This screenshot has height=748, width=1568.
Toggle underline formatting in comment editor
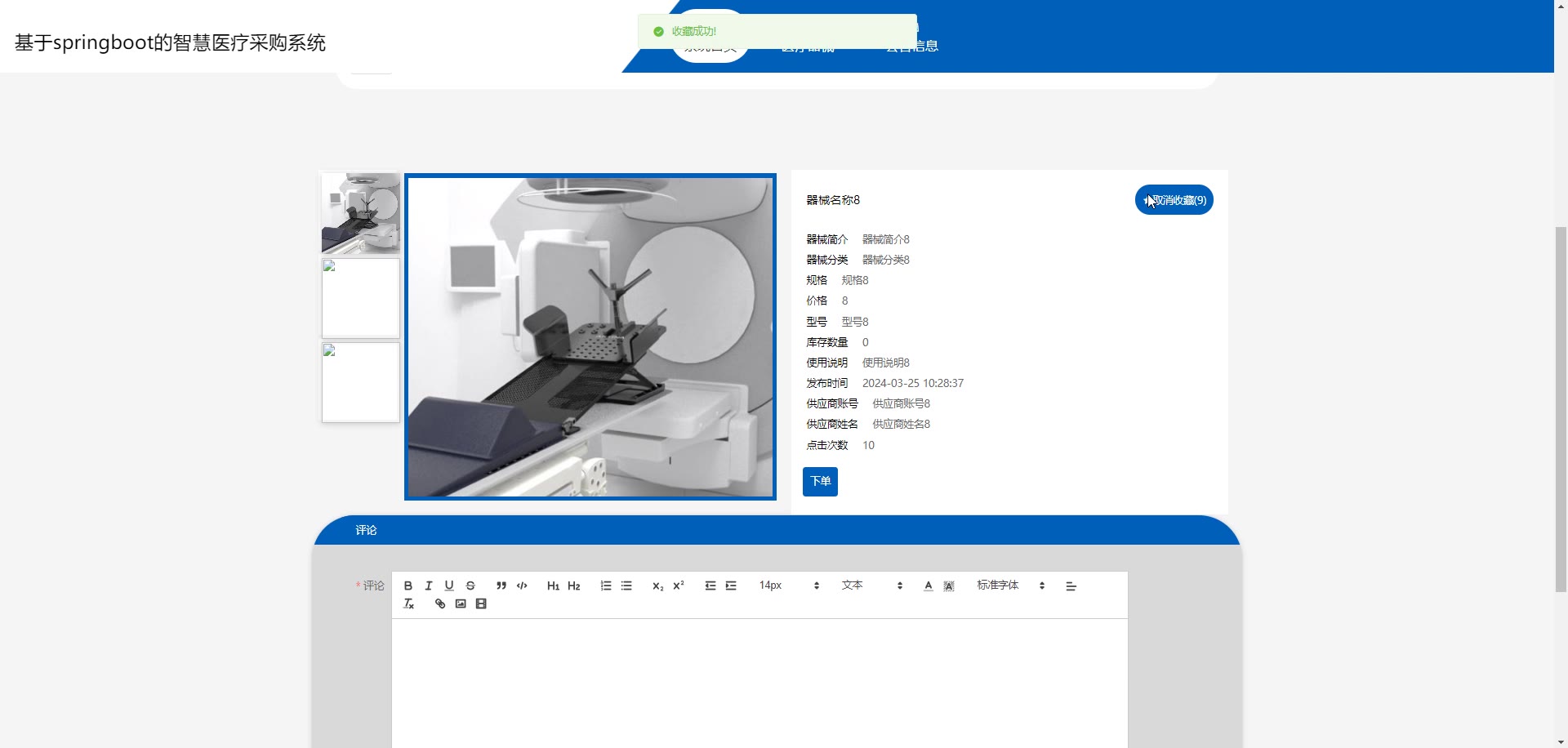click(x=449, y=585)
